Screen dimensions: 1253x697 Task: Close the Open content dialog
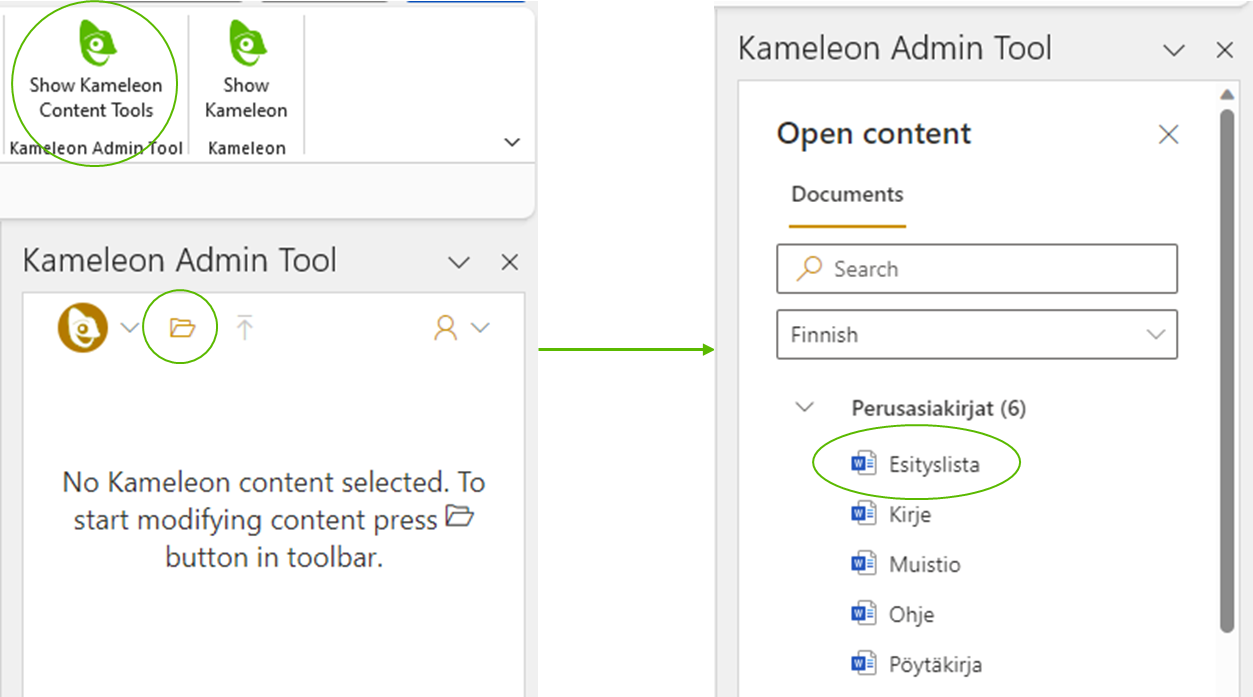tap(1168, 135)
